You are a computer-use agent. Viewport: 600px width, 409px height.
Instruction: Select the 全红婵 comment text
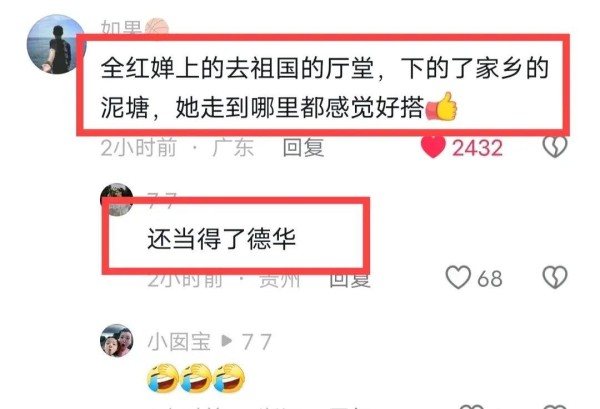pyautogui.click(x=325, y=88)
